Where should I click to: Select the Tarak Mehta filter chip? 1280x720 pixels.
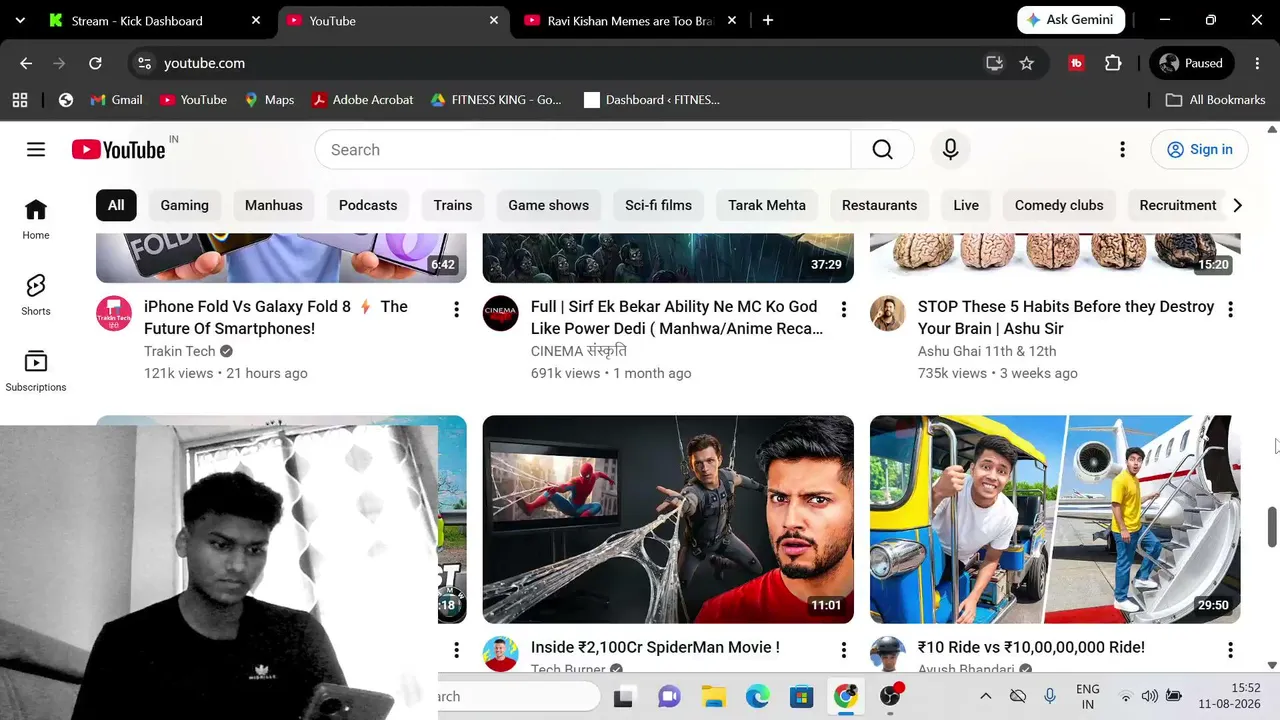[767, 205]
